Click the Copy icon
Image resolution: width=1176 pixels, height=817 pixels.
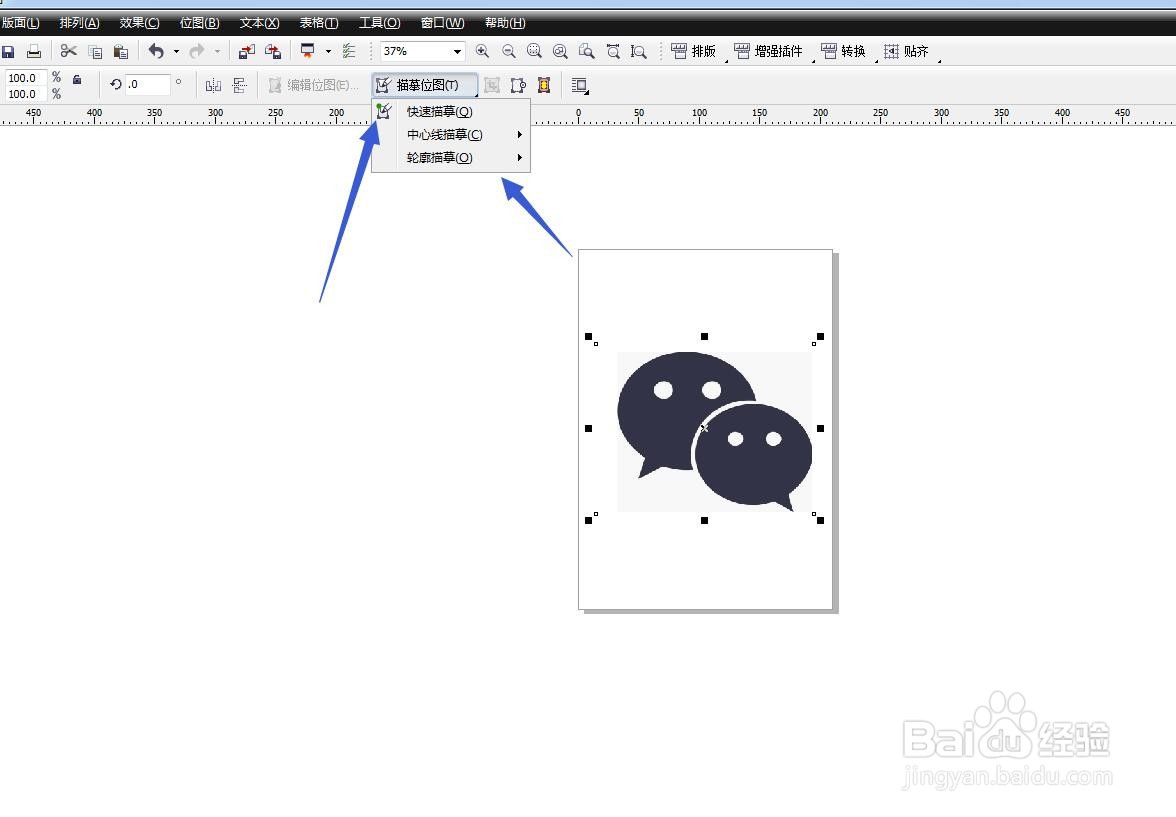coord(95,52)
